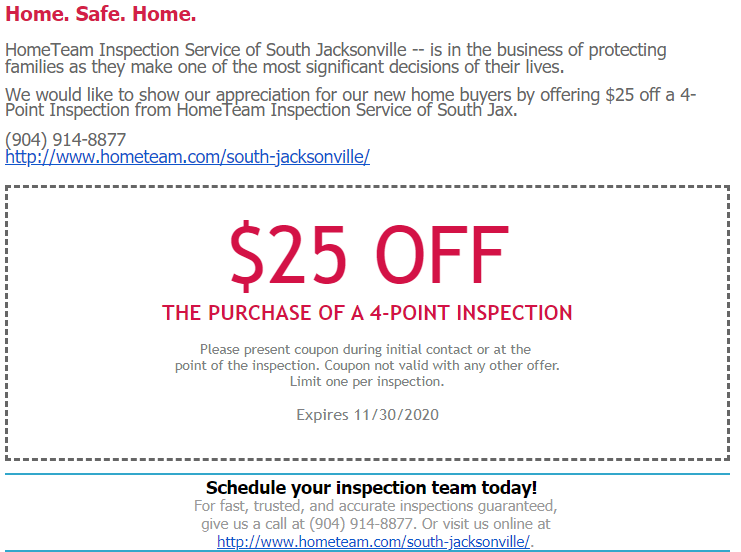Open the bottom hometeam.com/south-jacksonville link
The image size is (741, 552).
click(x=373, y=542)
